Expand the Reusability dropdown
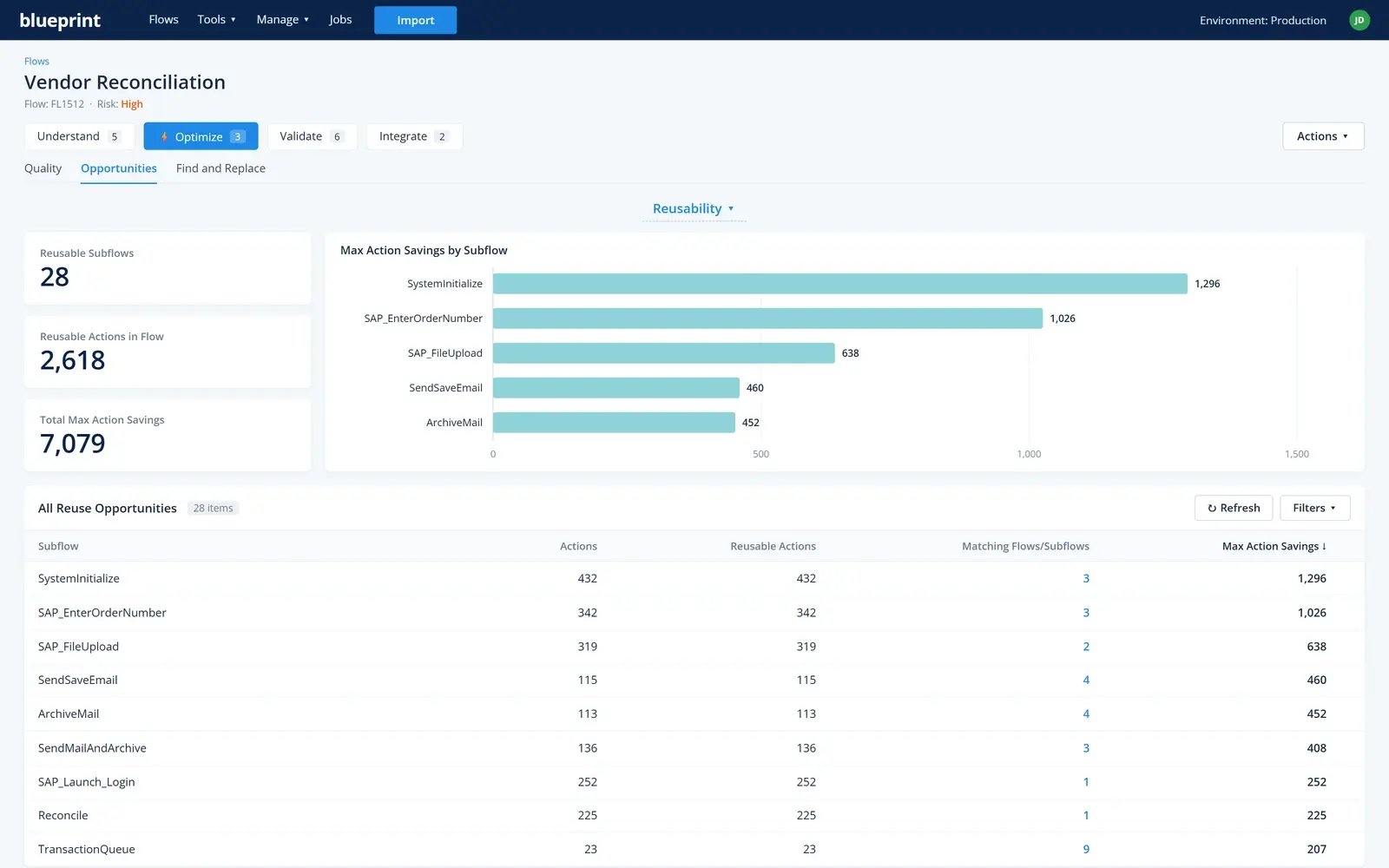This screenshot has height=868, width=1389. click(x=694, y=208)
